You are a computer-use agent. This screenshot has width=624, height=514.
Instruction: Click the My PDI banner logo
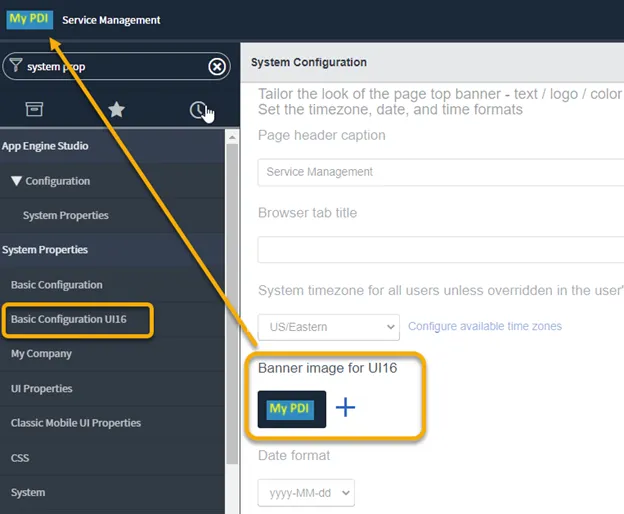(x=29, y=19)
